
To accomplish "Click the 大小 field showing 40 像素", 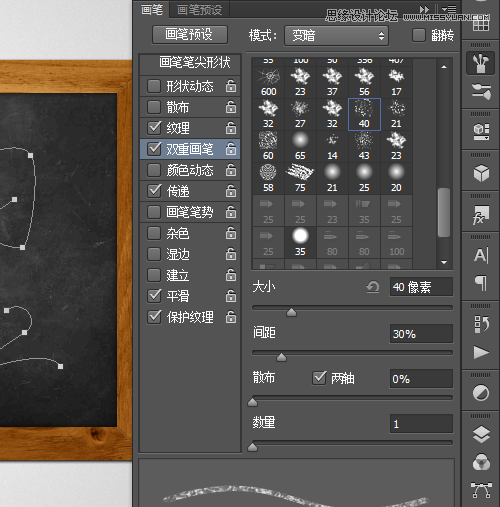I will (421, 287).
